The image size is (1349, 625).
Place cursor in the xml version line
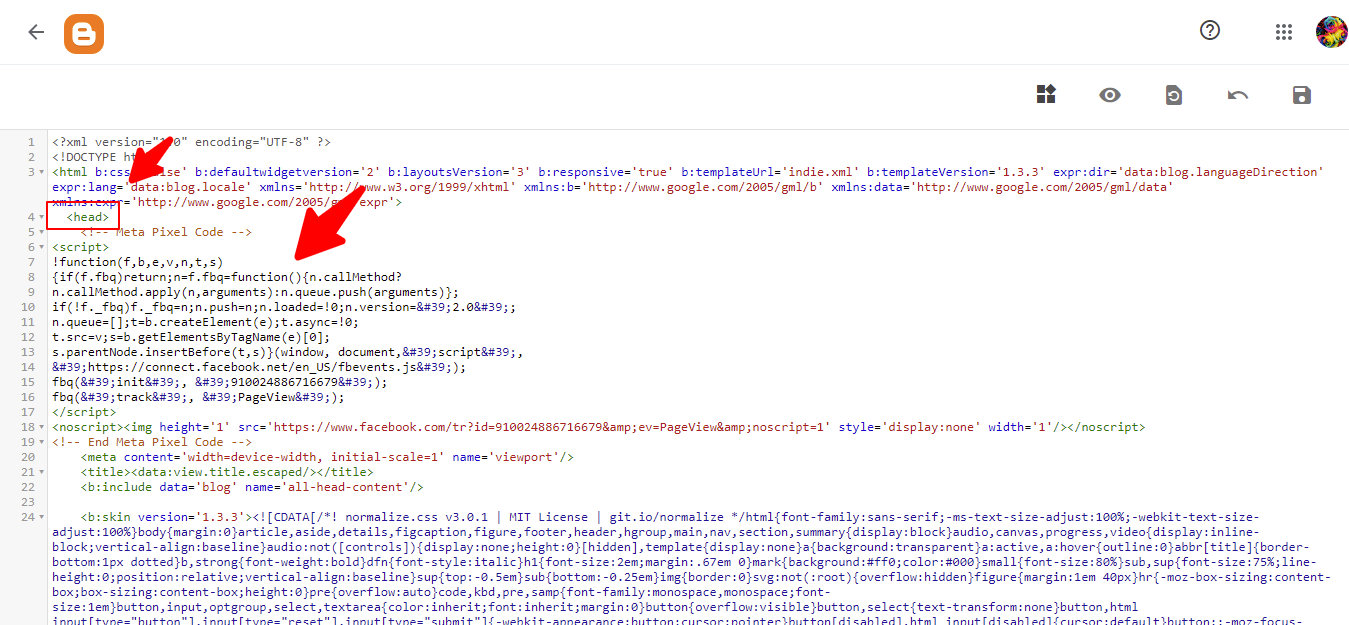click(191, 142)
